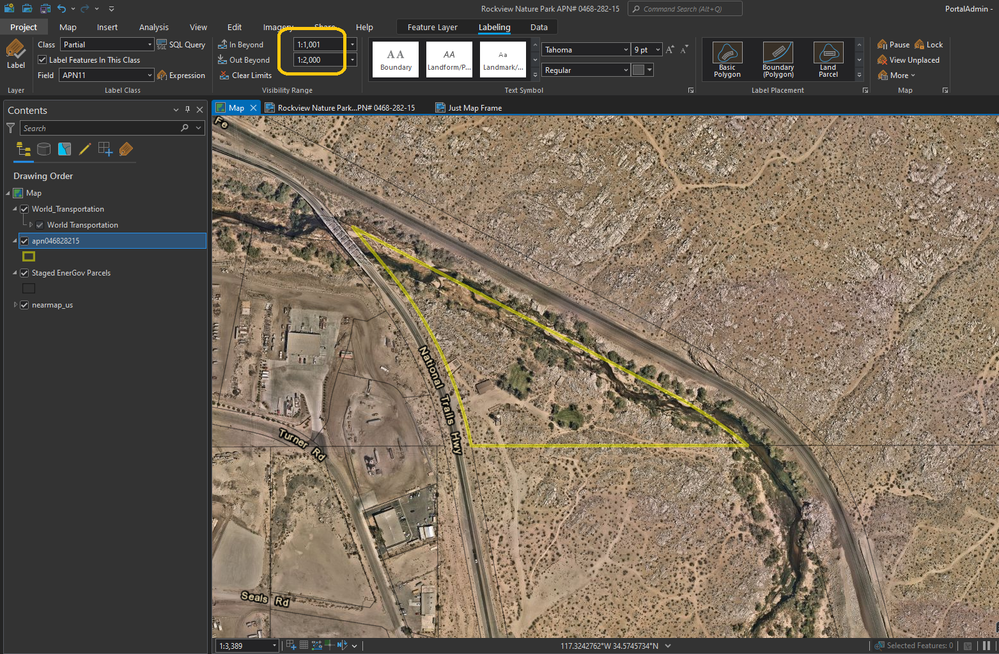This screenshot has width=999, height=654.
Task: Open the label Expression editor
Action: tap(181, 75)
